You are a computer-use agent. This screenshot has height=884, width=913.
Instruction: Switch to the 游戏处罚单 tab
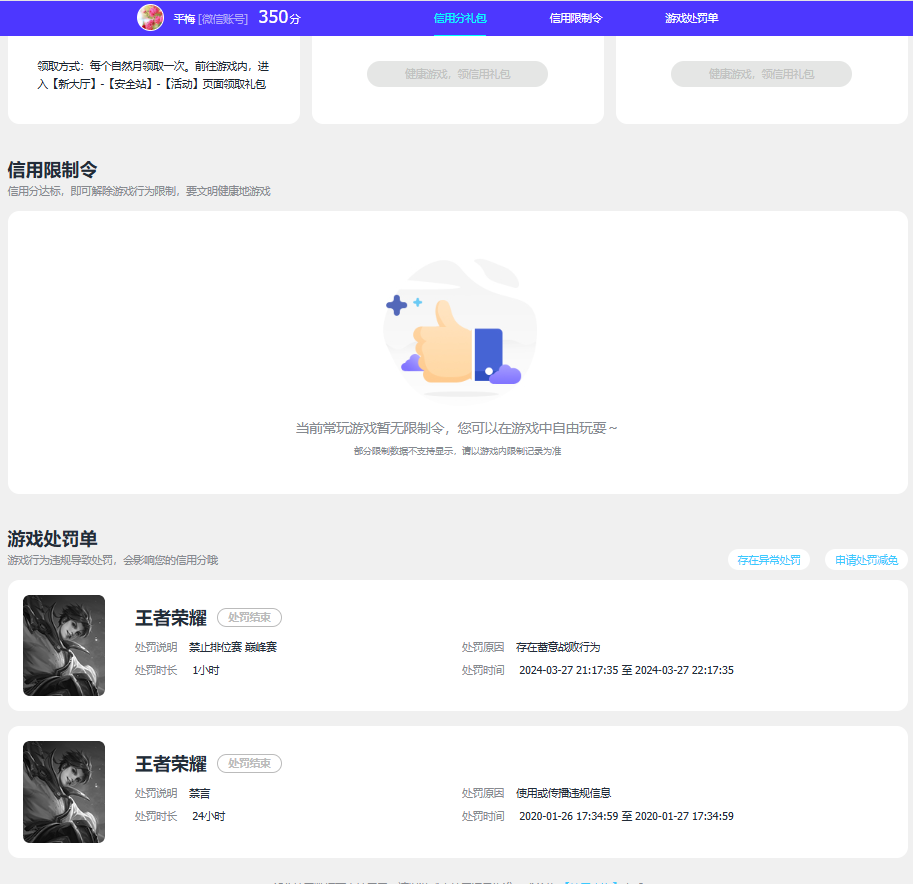(691, 18)
